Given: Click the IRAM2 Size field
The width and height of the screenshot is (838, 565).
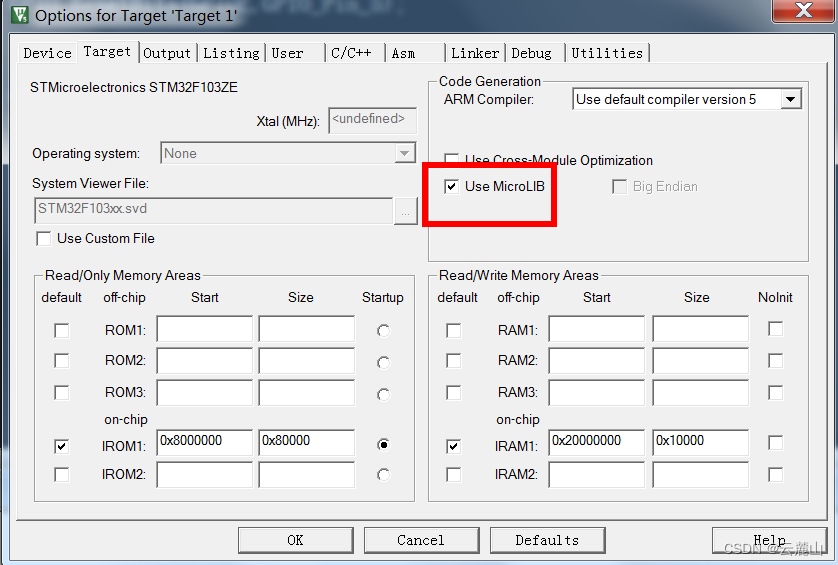Looking at the screenshot, I should tap(701, 475).
